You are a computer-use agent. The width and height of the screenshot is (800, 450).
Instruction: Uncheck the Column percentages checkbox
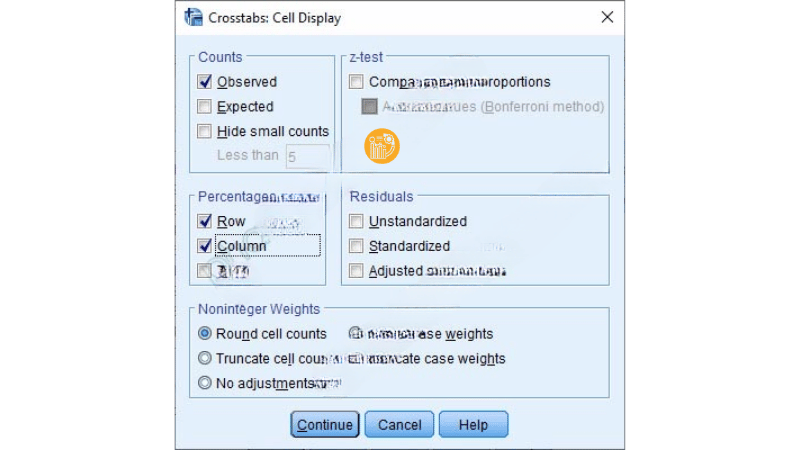tap(205, 246)
